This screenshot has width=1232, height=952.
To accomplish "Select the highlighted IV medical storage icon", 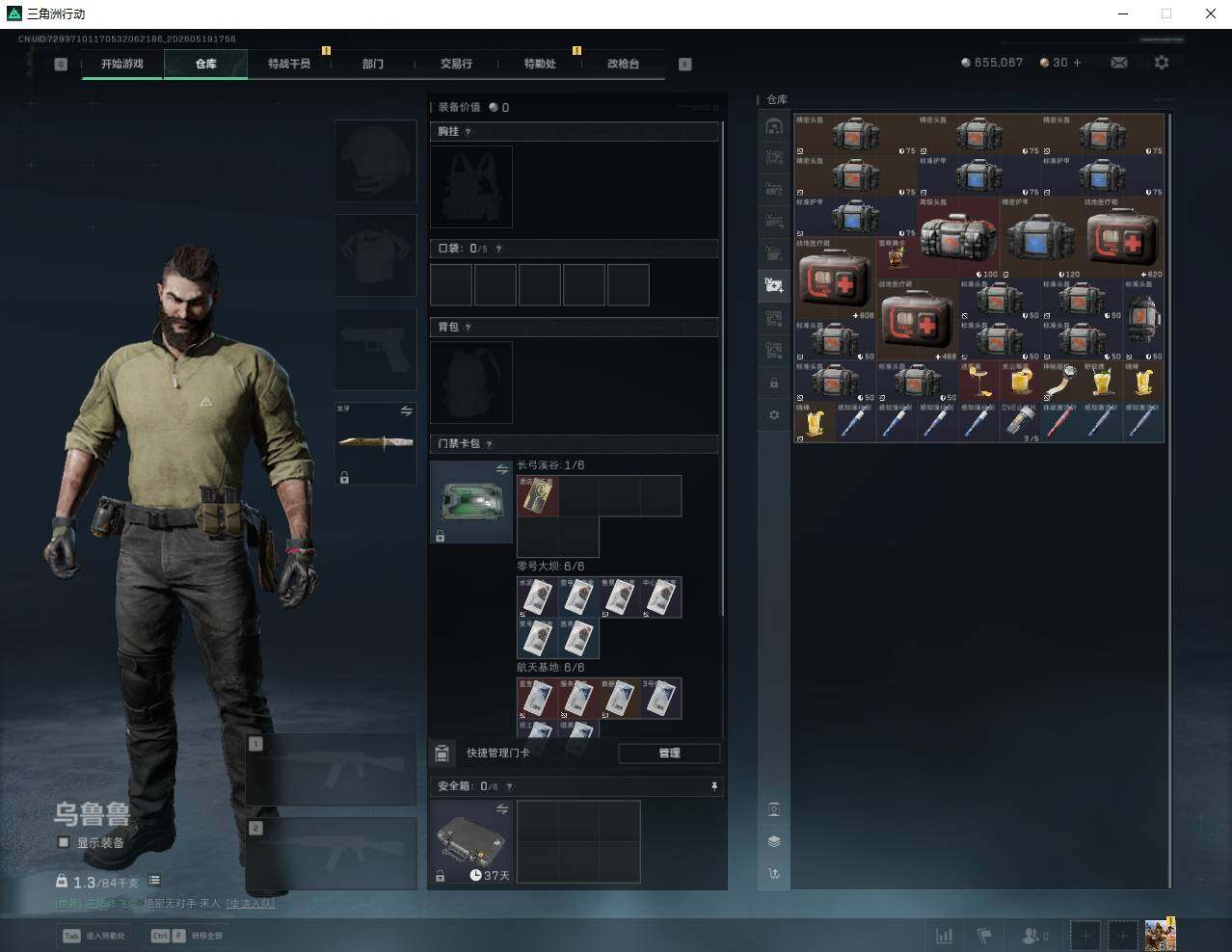I will (773, 285).
